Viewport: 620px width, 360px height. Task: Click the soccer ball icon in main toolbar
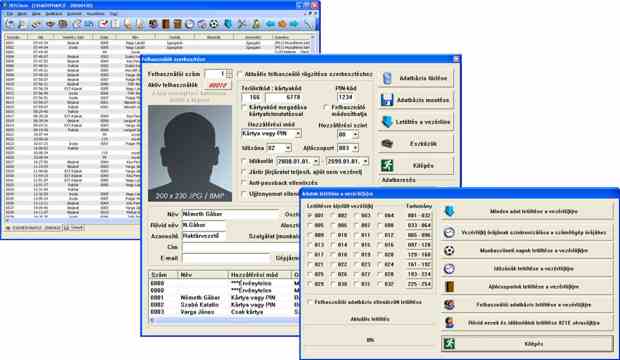[214, 24]
